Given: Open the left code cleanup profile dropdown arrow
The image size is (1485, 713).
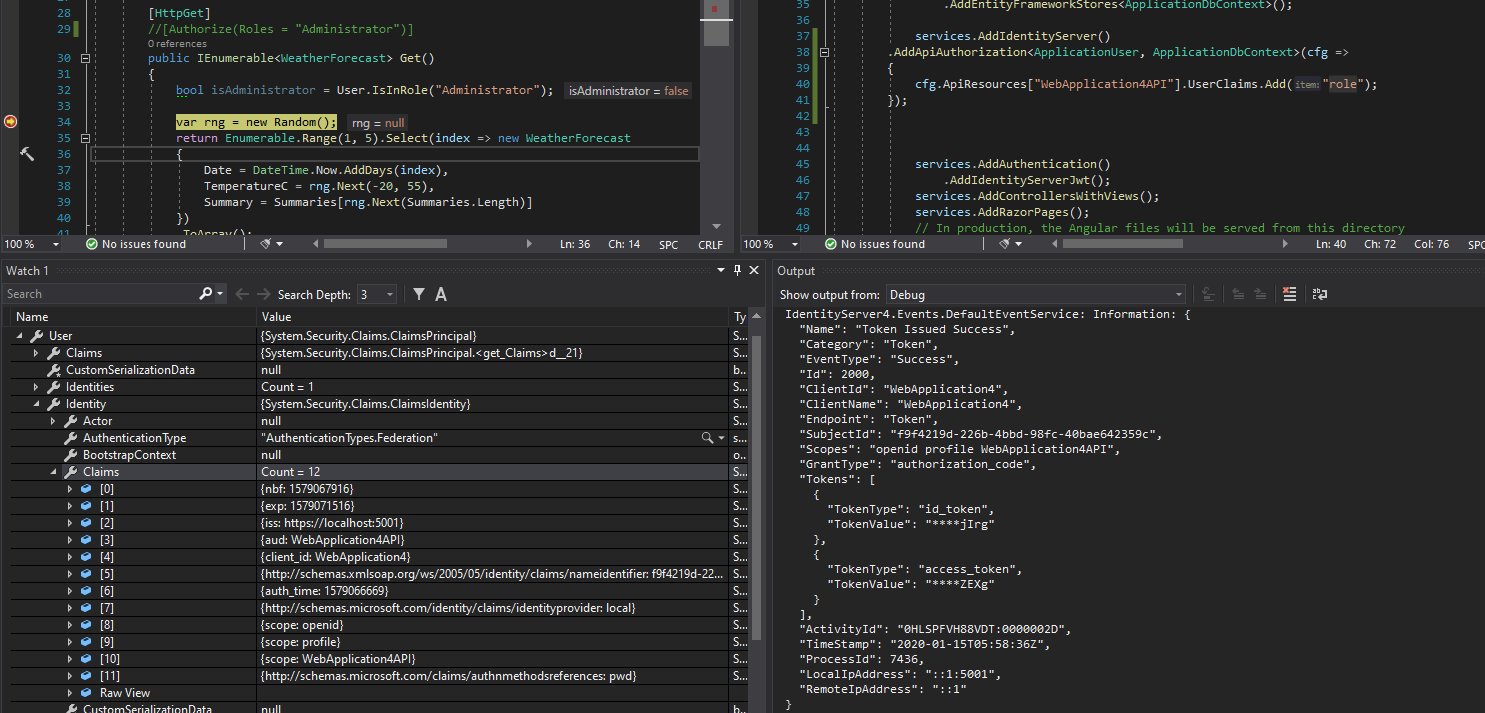Looking at the screenshot, I should click(280, 244).
